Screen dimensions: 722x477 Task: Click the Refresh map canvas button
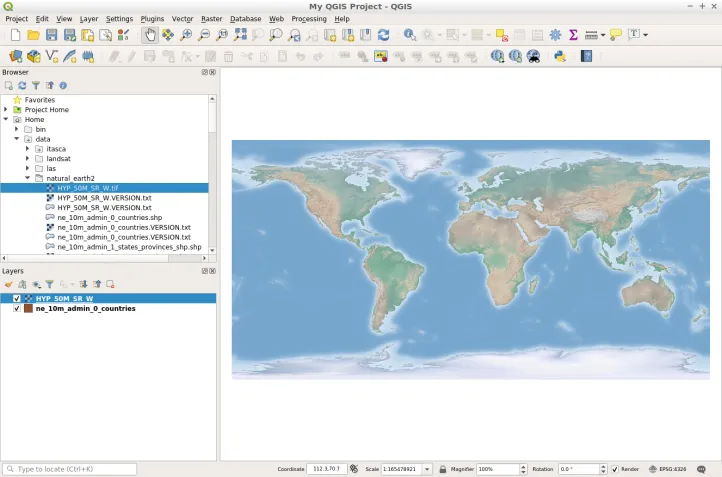pyautogui.click(x=383, y=35)
